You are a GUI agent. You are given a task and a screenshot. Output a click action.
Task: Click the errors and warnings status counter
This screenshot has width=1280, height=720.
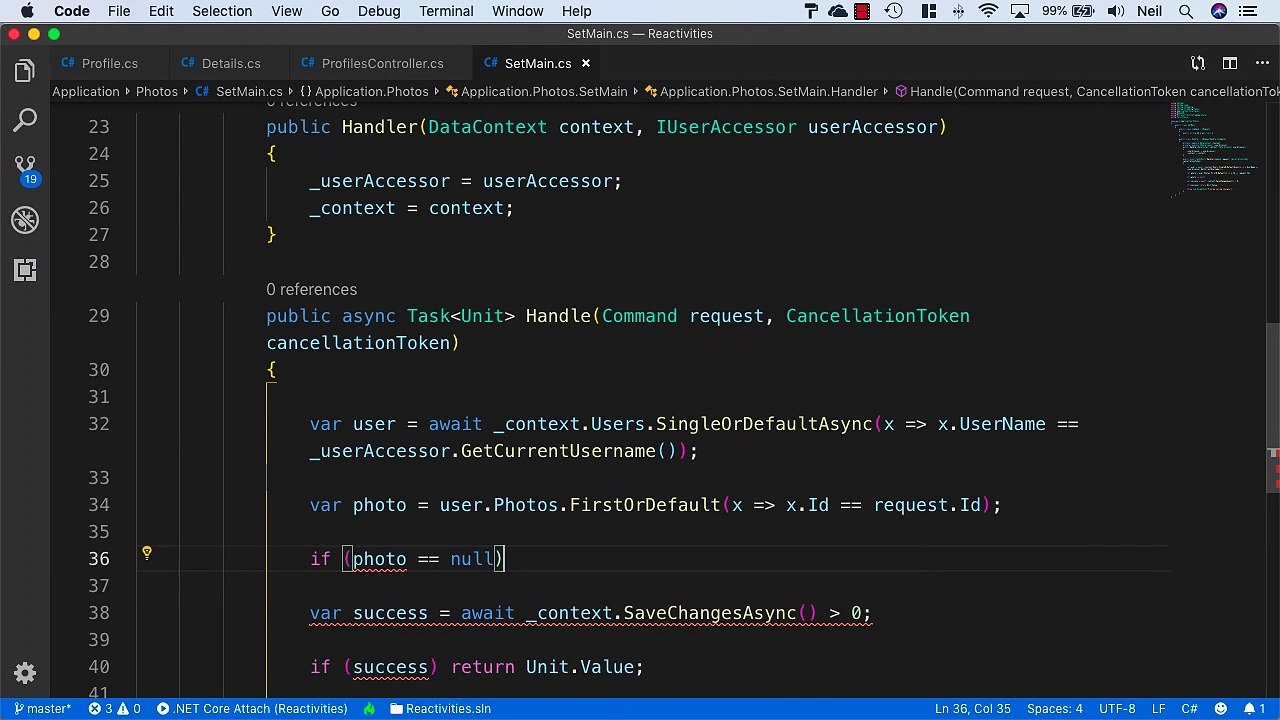(114, 709)
